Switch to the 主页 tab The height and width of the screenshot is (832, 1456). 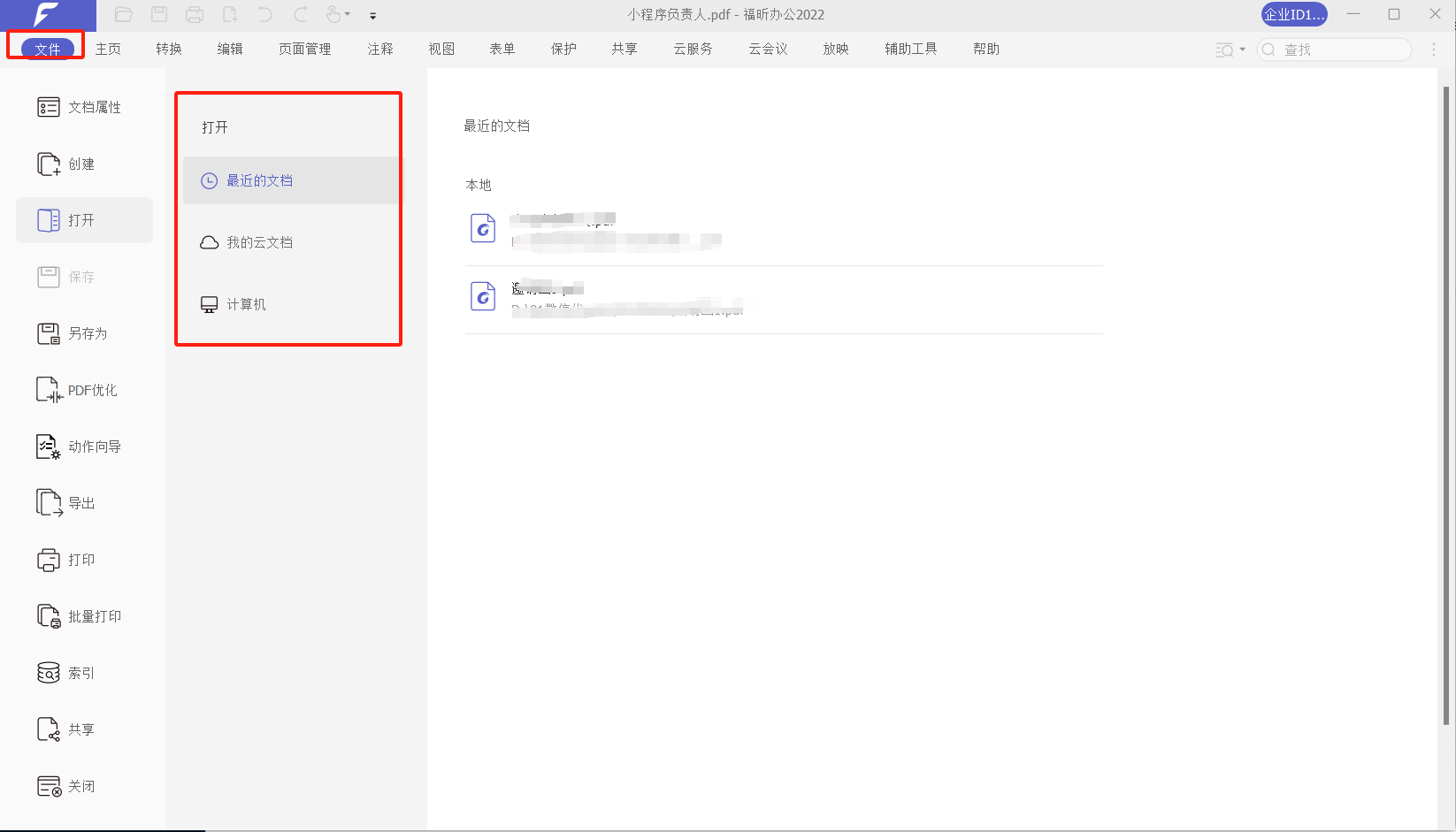(108, 49)
